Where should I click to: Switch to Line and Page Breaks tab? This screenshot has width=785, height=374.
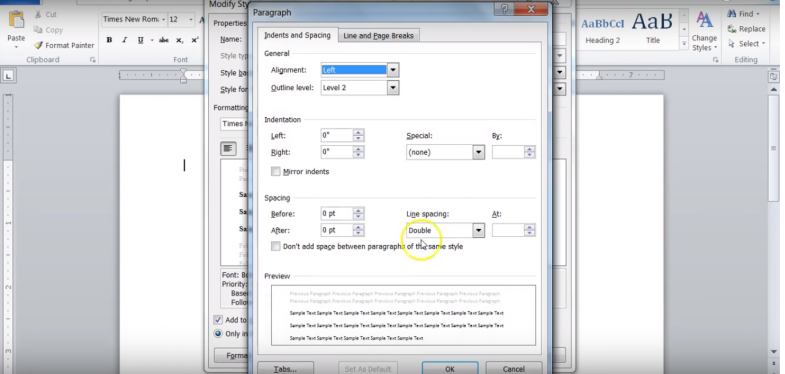coord(378,36)
